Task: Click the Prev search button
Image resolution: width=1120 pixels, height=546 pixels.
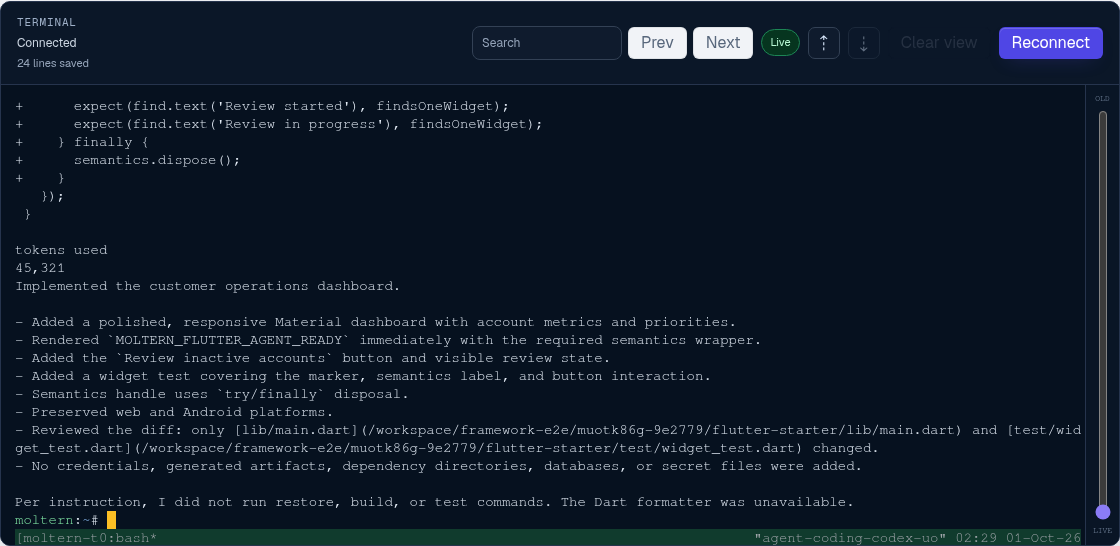Action: click(657, 43)
